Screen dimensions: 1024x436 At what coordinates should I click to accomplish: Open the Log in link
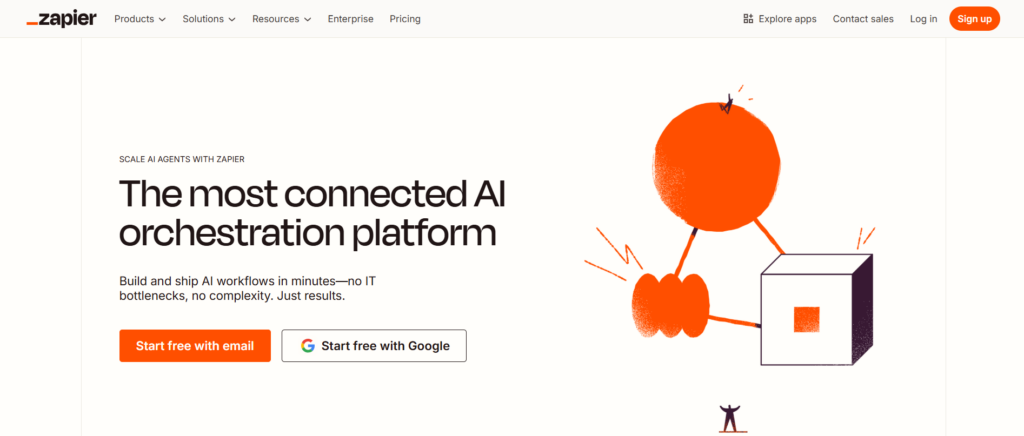(x=923, y=19)
